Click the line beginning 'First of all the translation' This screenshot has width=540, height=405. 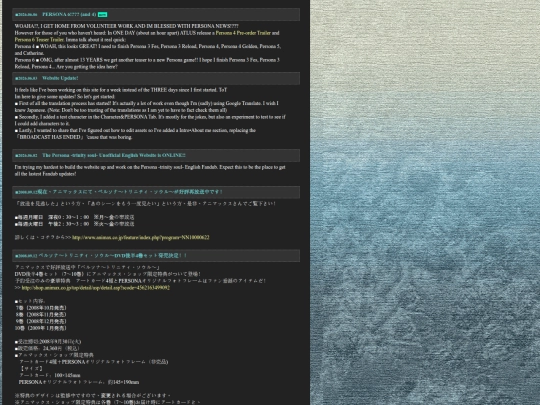click(x=146, y=103)
